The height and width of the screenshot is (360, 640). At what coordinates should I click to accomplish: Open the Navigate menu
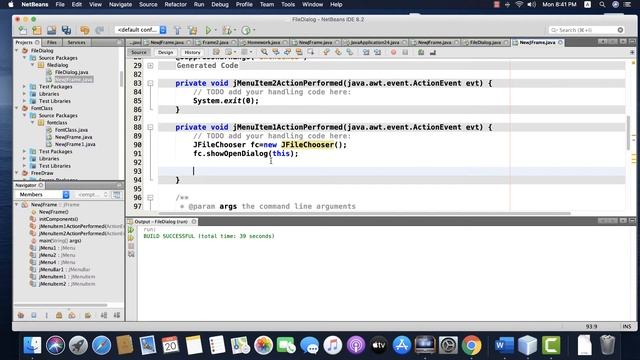coord(120,4)
